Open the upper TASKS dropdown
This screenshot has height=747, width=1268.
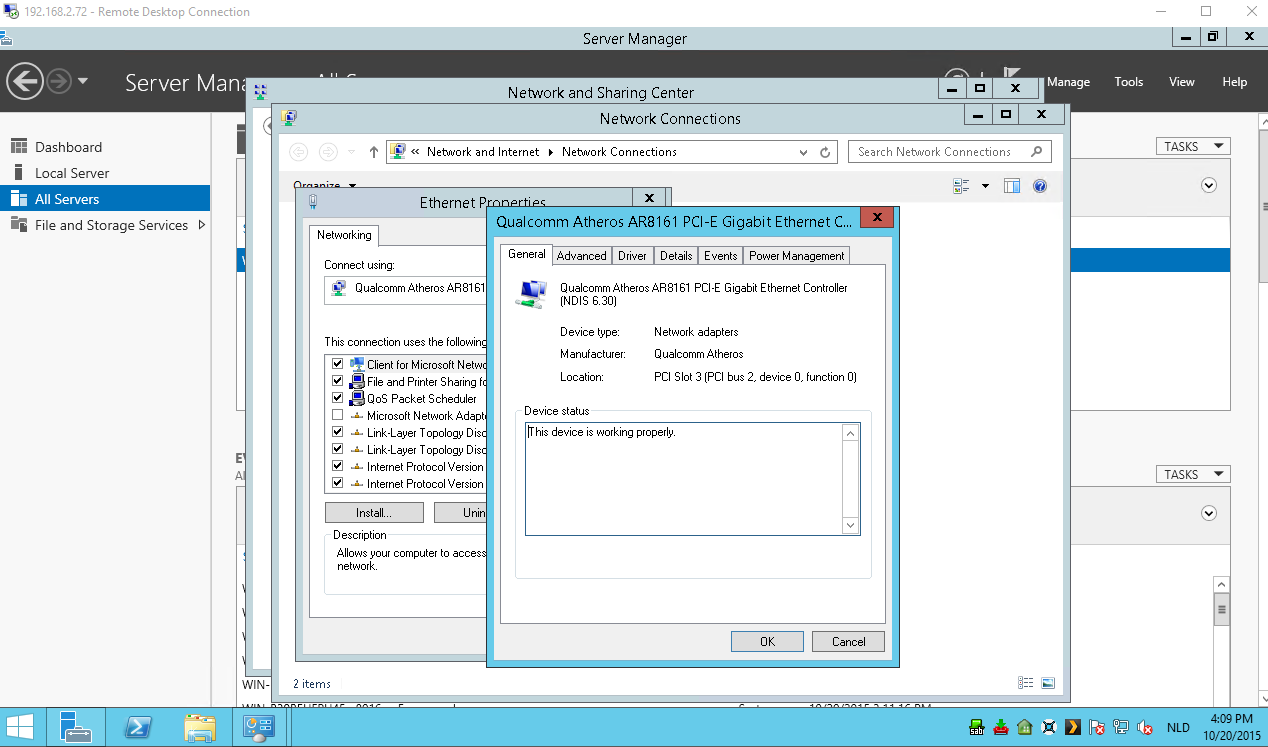(1193, 146)
